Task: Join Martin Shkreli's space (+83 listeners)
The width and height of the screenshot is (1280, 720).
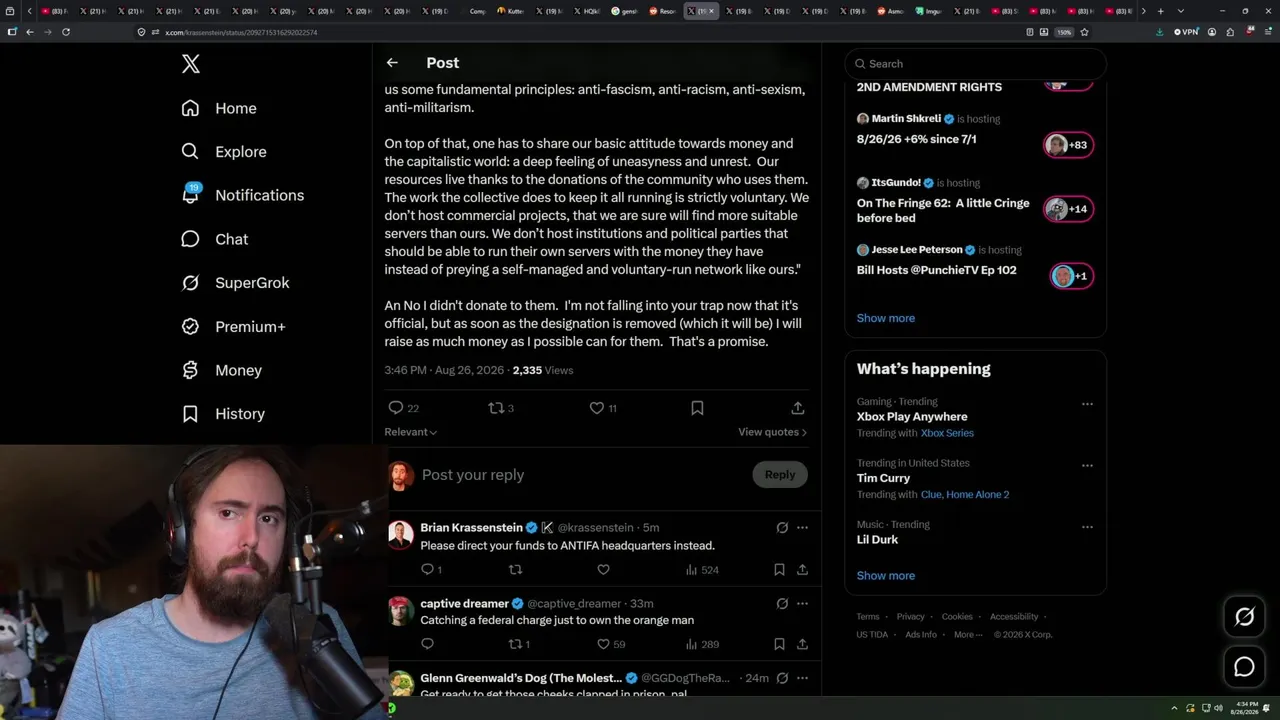Action: coord(1068,145)
